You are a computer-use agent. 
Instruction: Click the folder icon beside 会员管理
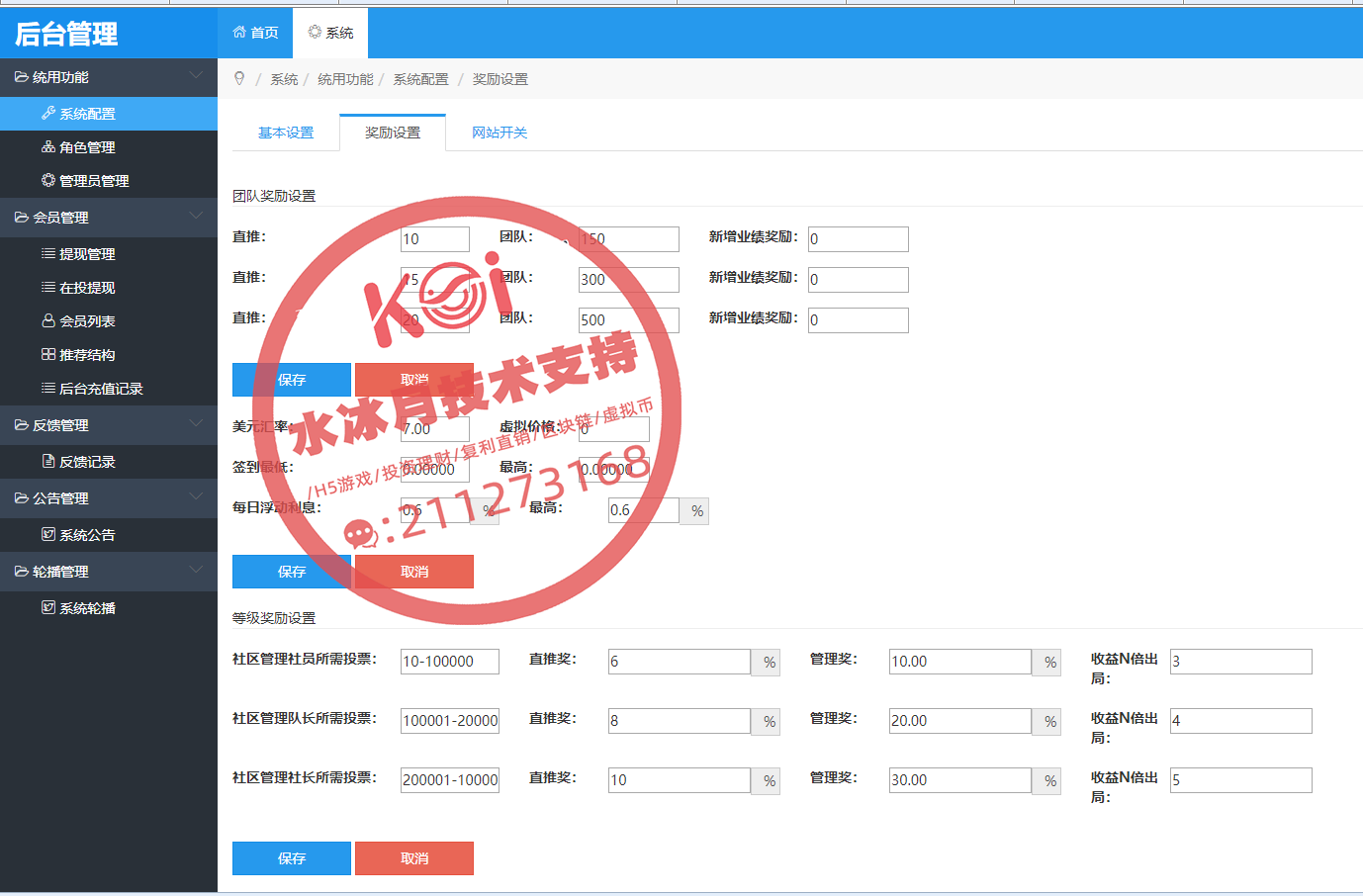pyautogui.click(x=21, y=218)
